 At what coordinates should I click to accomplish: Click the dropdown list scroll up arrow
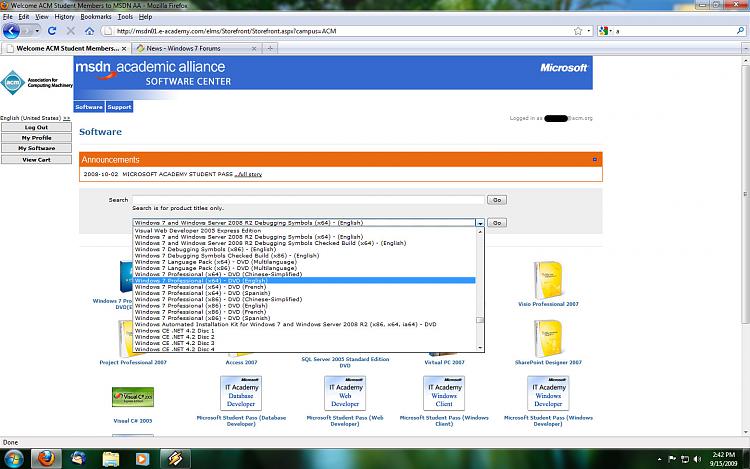[x=480, y=231]
